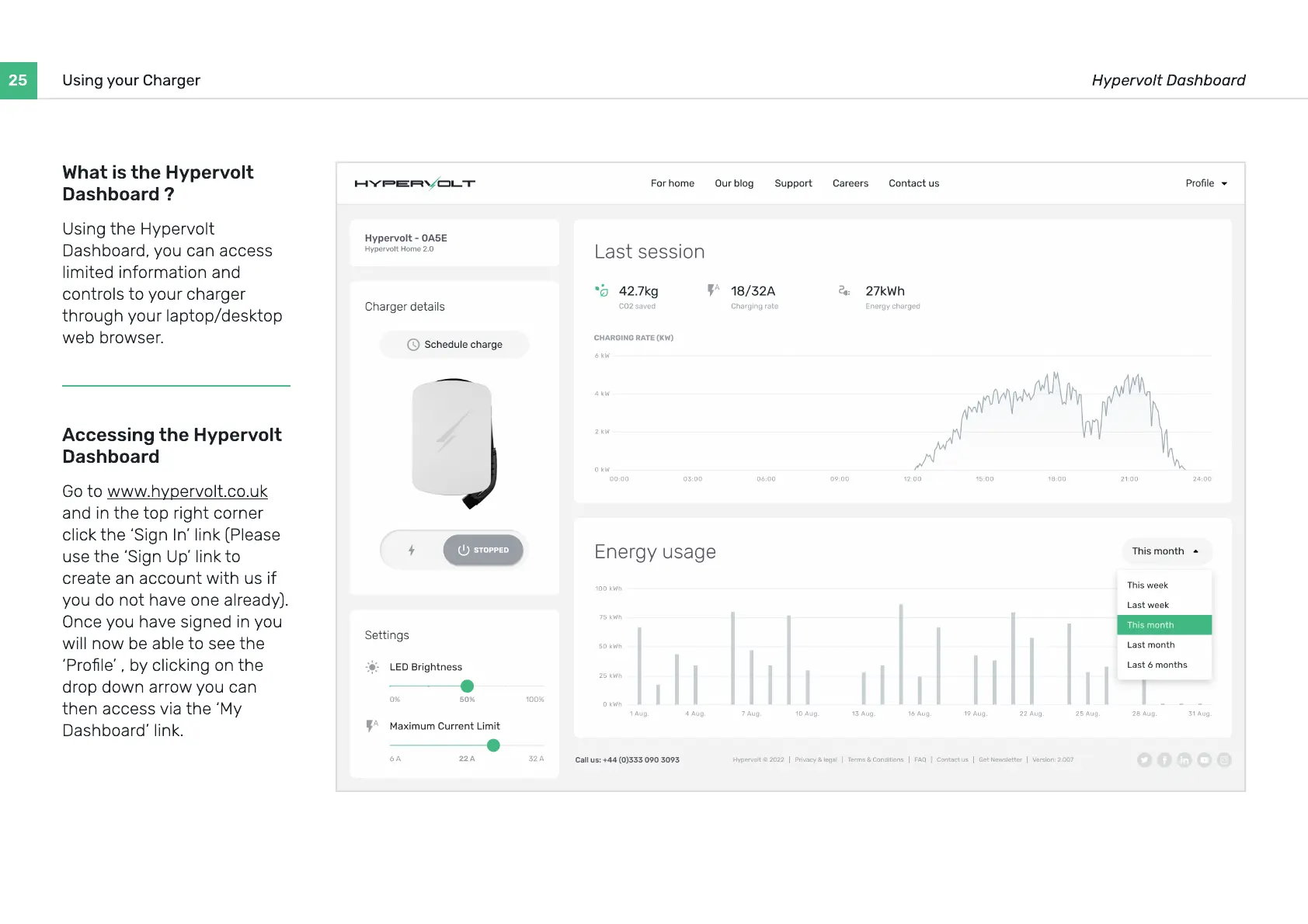Image resolution: width=1308 pixels, height=924 pixels.
Task: Open the Twitter social icon in footer
Action: click(1144, 760)
